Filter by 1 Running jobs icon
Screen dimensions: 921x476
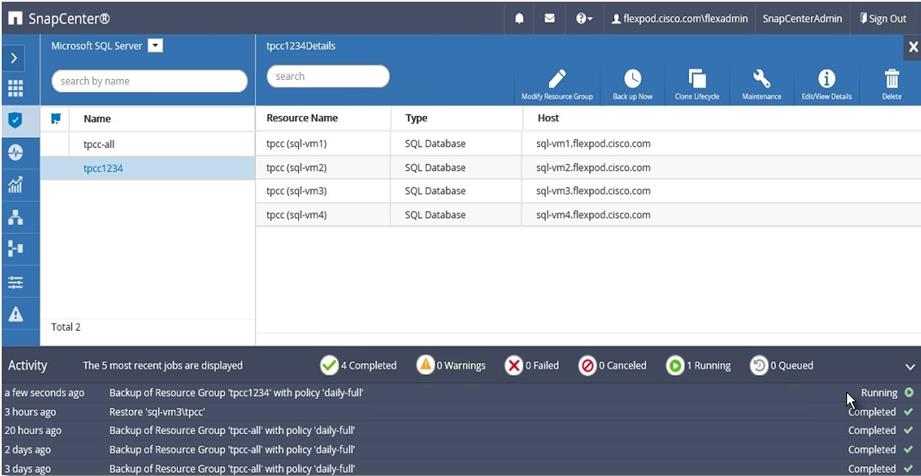675,366
